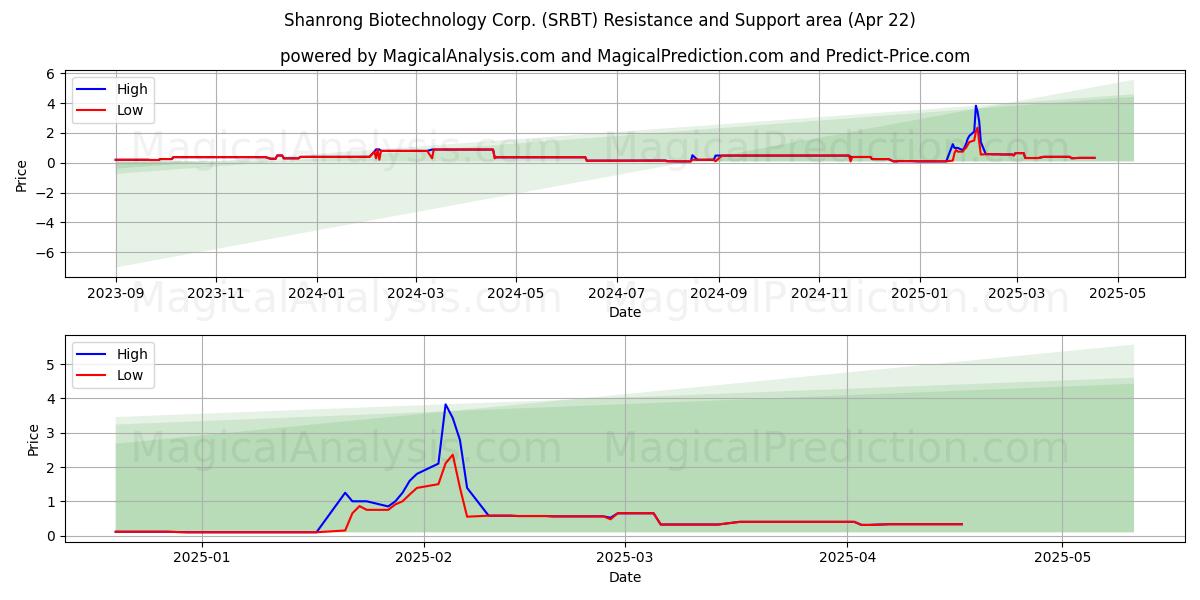Click the blue High peak in bottom chart

pos(445,404)
